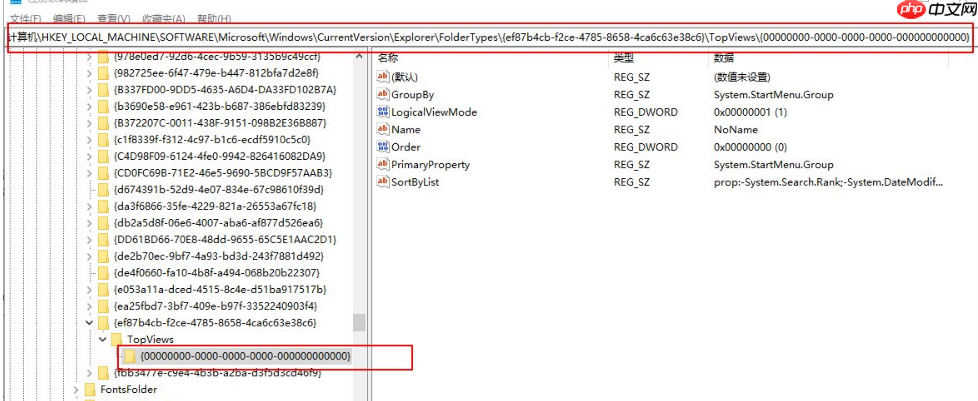Click folder icon of {db2a5d8f-06e6-4007-aba6-af877d526ea6}
978x401 pixels.
coord(104,223)
